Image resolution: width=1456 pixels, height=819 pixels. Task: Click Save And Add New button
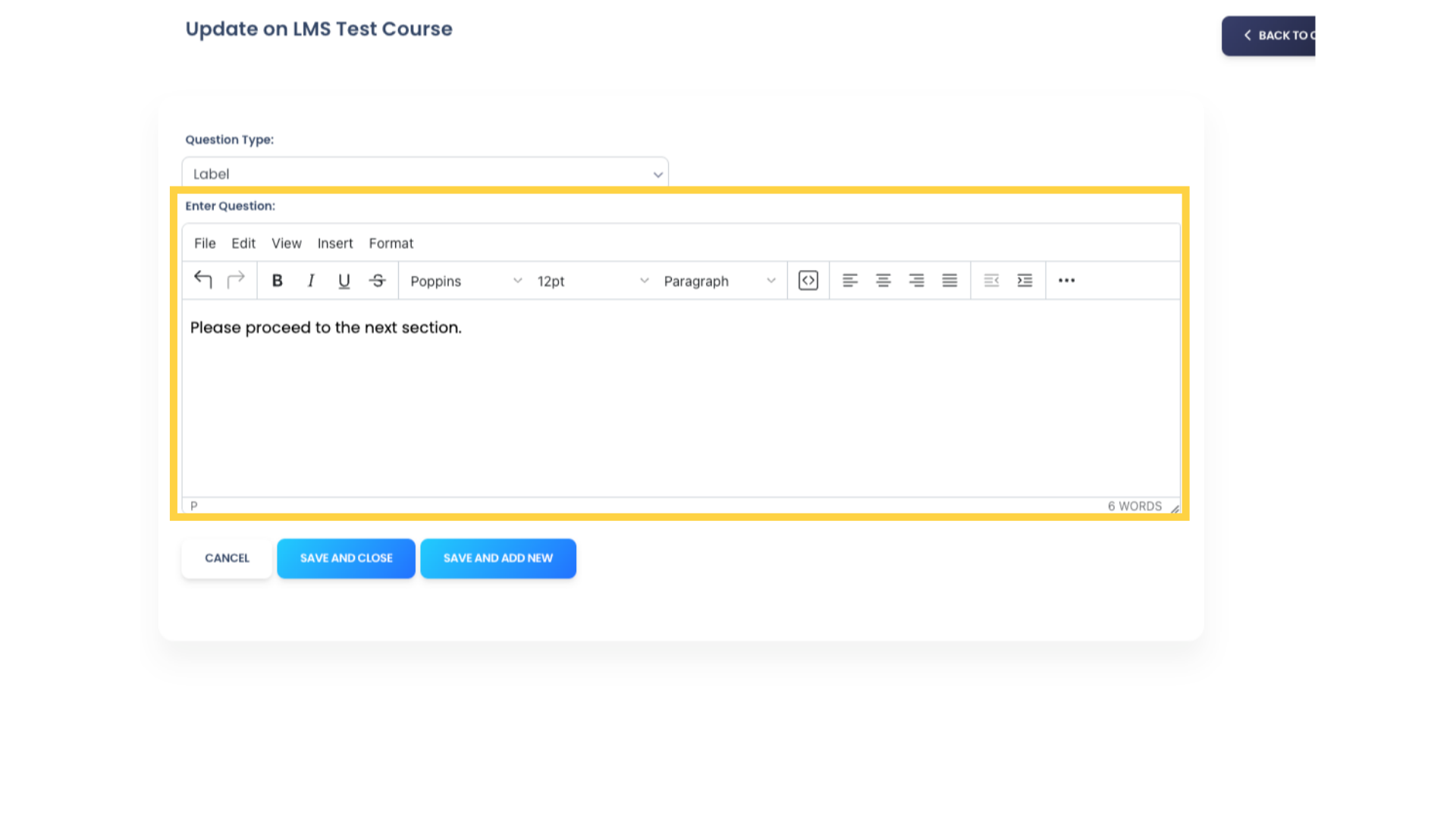point(498,558)
